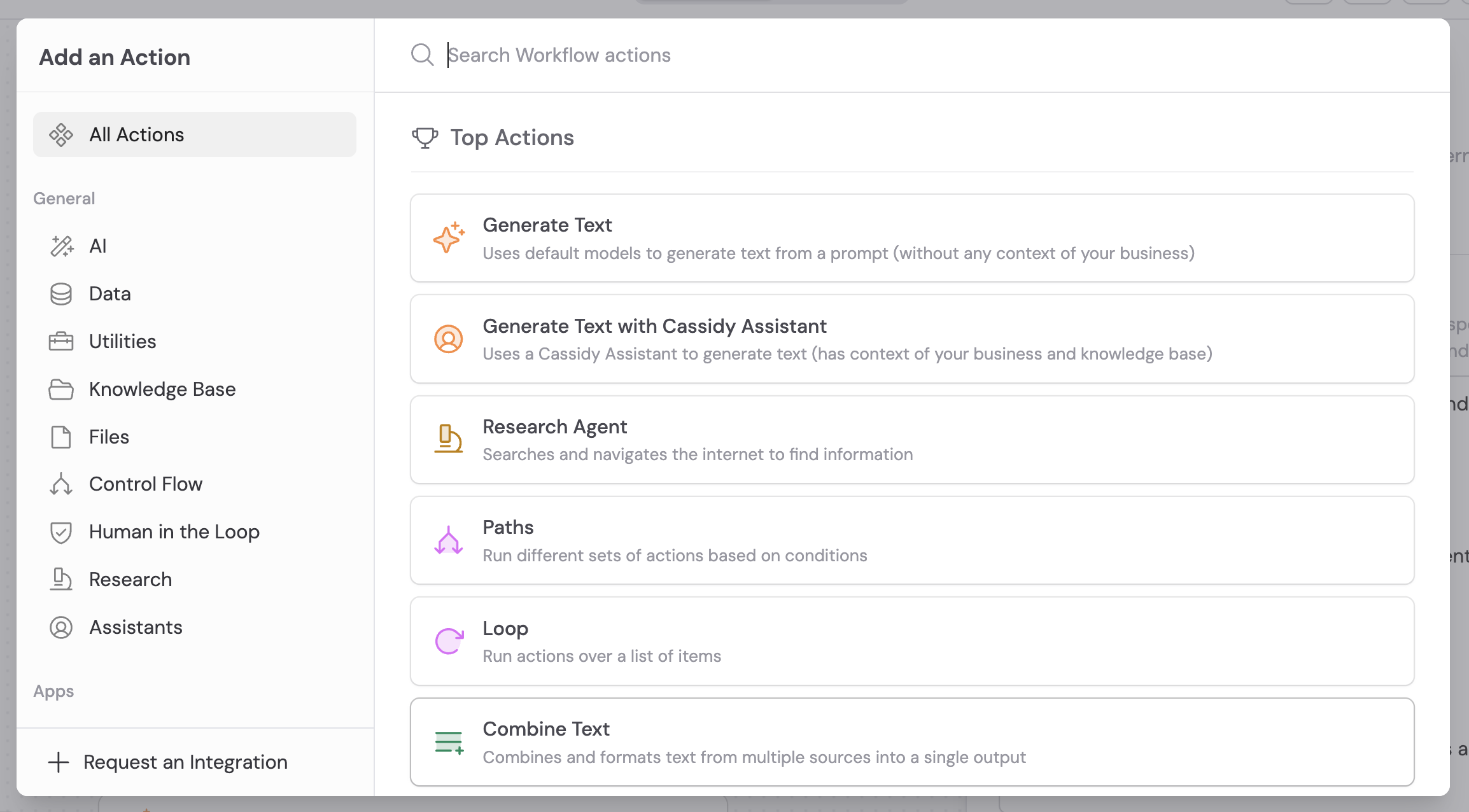This screenshot has height=812, width=1469.
Task: Click the Loop circular arrow icon
Action: [449, 641]
